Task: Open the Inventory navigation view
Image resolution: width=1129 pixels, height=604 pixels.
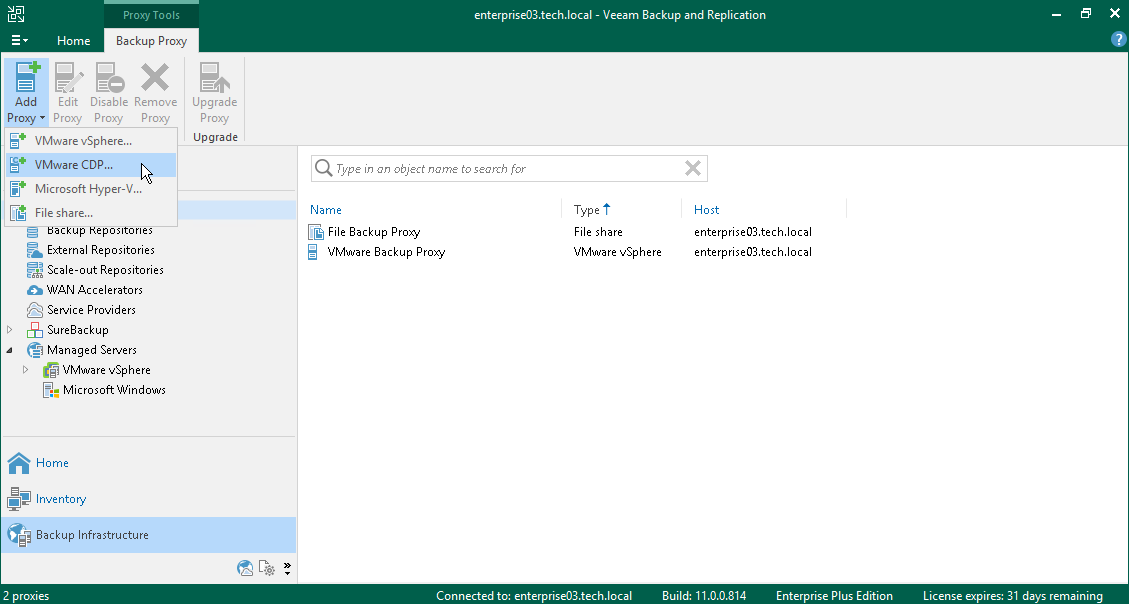Action: pyautogui.click(x=148, y=499)
